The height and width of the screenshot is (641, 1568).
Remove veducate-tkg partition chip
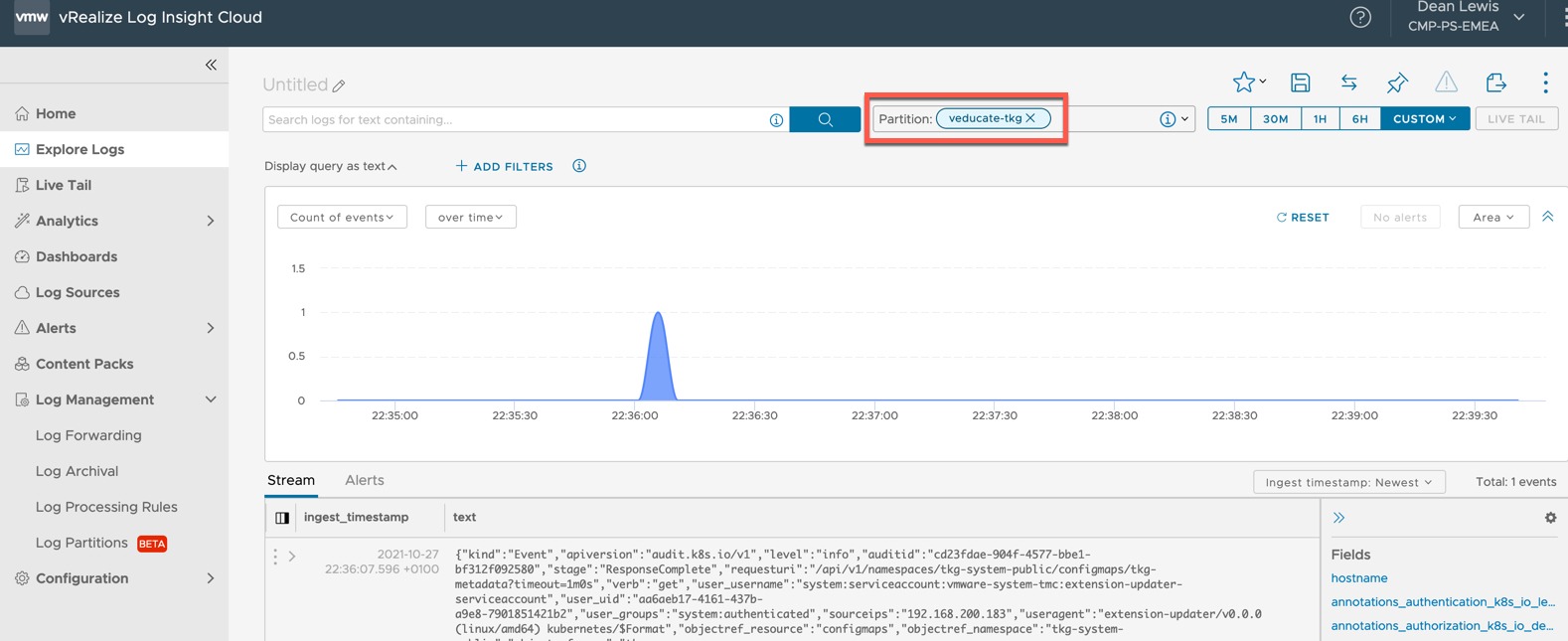[x=1031, y=118]
